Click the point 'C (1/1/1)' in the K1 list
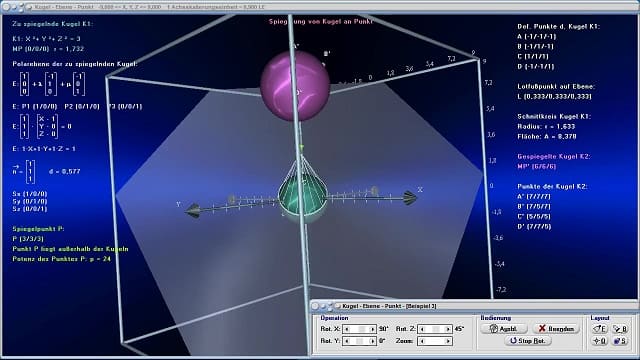 (533, 56)
